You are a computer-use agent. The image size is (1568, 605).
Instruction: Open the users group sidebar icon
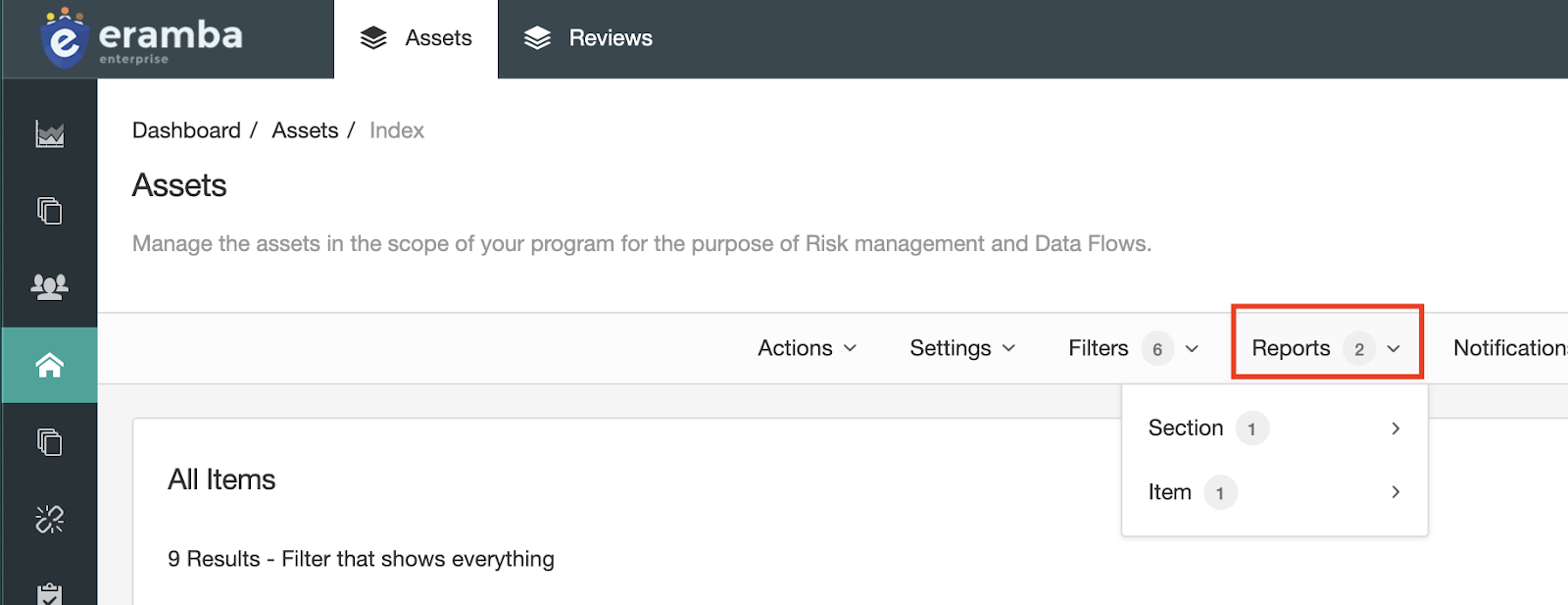[x=50, y=286]
